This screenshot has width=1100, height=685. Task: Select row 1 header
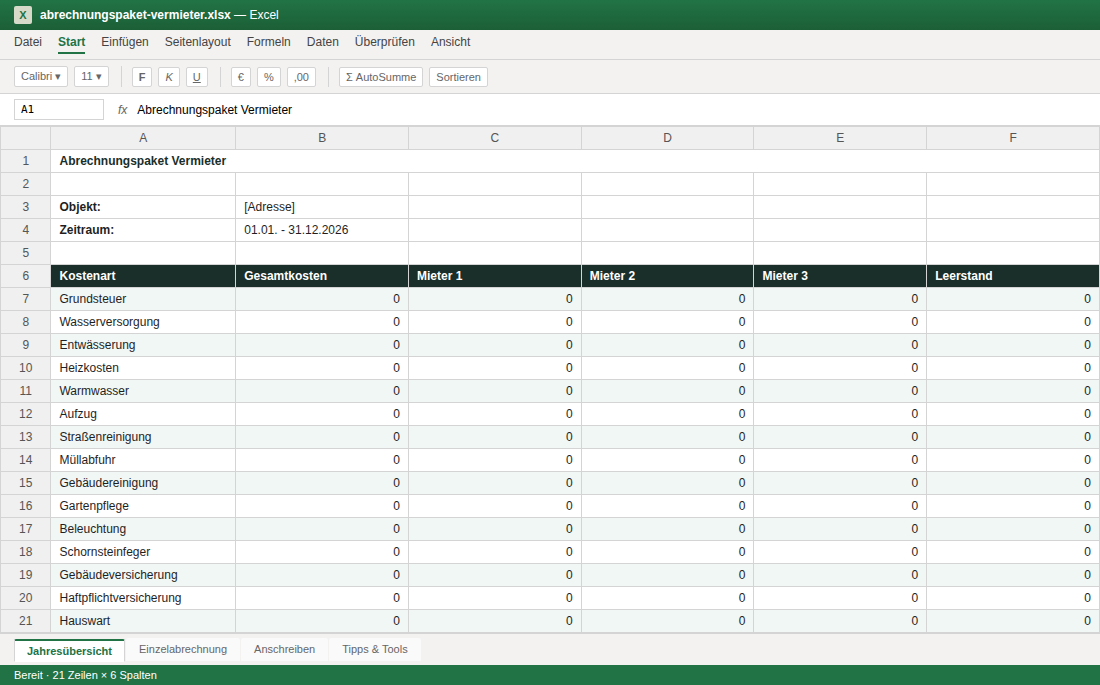point(25,161)
